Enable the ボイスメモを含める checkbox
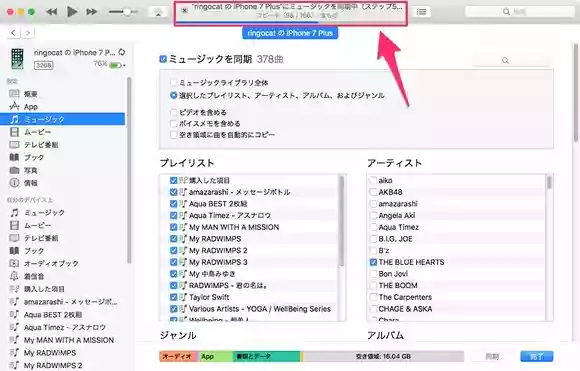This screenshot has height=371, width=580. [x=173, y=124]
